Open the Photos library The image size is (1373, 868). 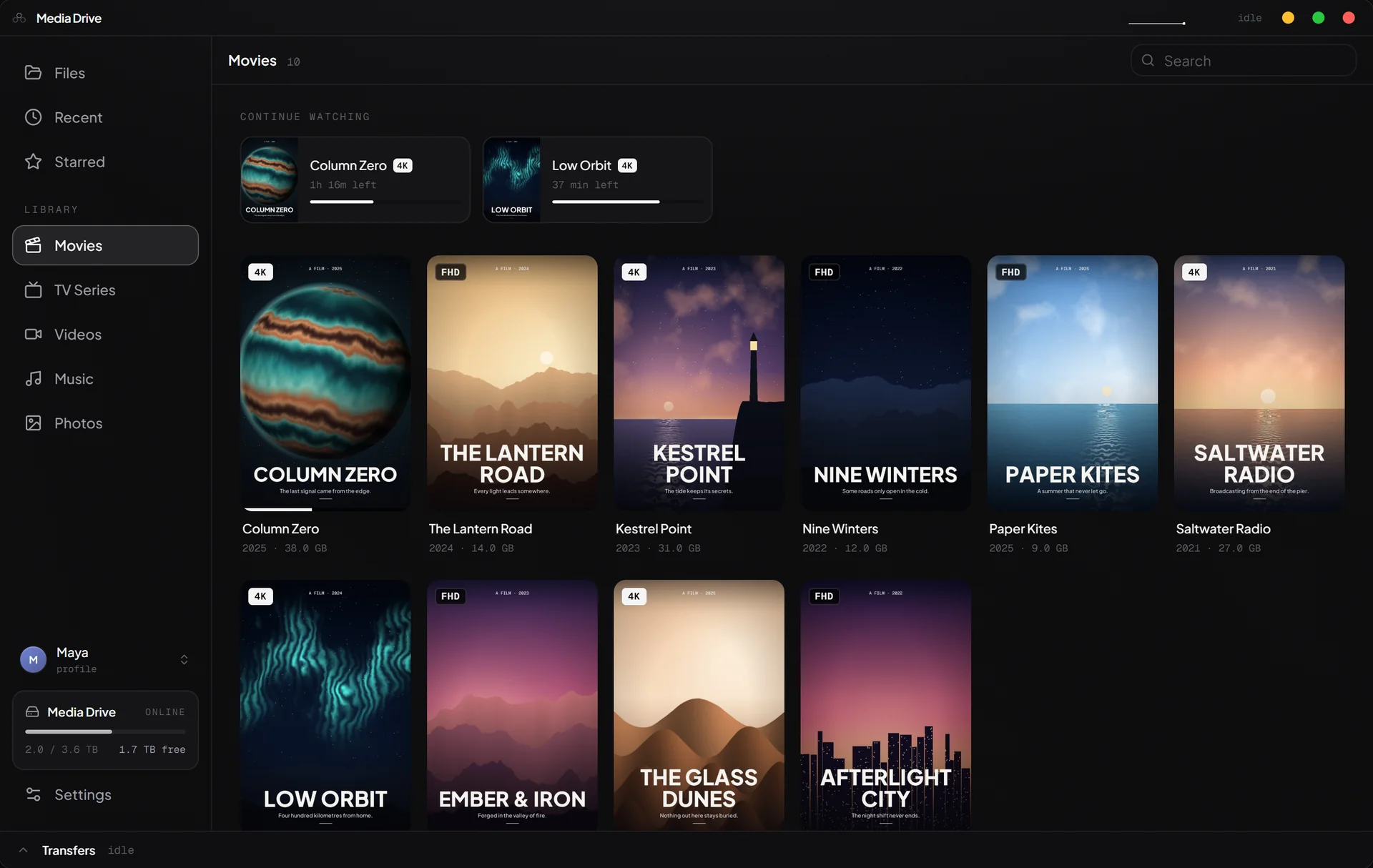coord(105,423)
